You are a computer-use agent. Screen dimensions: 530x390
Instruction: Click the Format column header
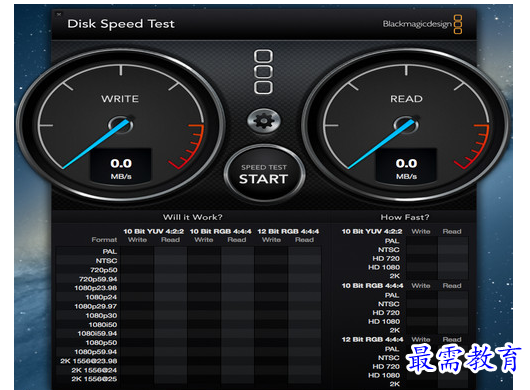104,240
